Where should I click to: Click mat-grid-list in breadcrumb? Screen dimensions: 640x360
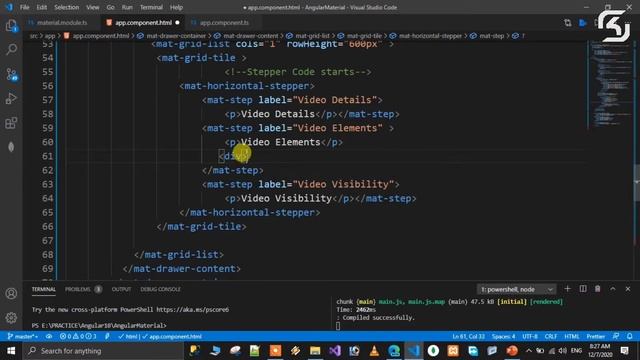[312, 36]
